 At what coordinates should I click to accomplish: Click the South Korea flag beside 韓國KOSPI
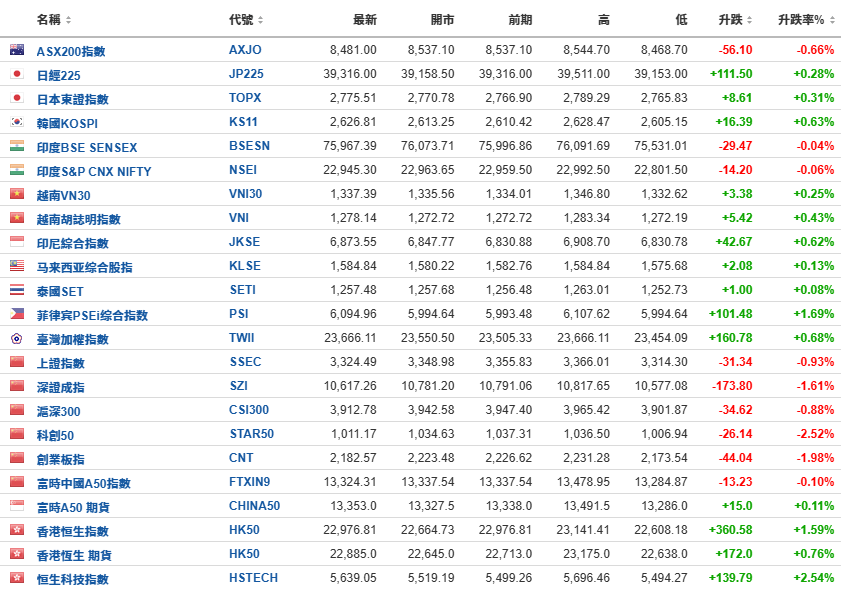pyautogui.click(x=17, y=122)
